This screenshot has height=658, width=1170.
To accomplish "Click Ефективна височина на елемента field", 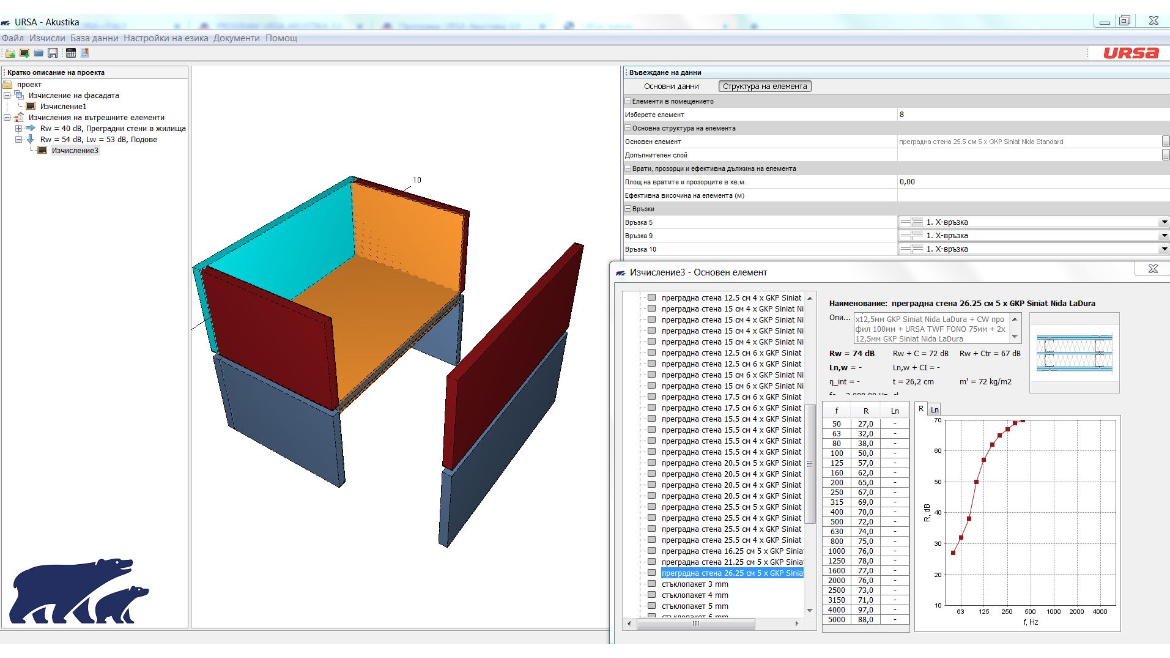I will [1033, 195].
